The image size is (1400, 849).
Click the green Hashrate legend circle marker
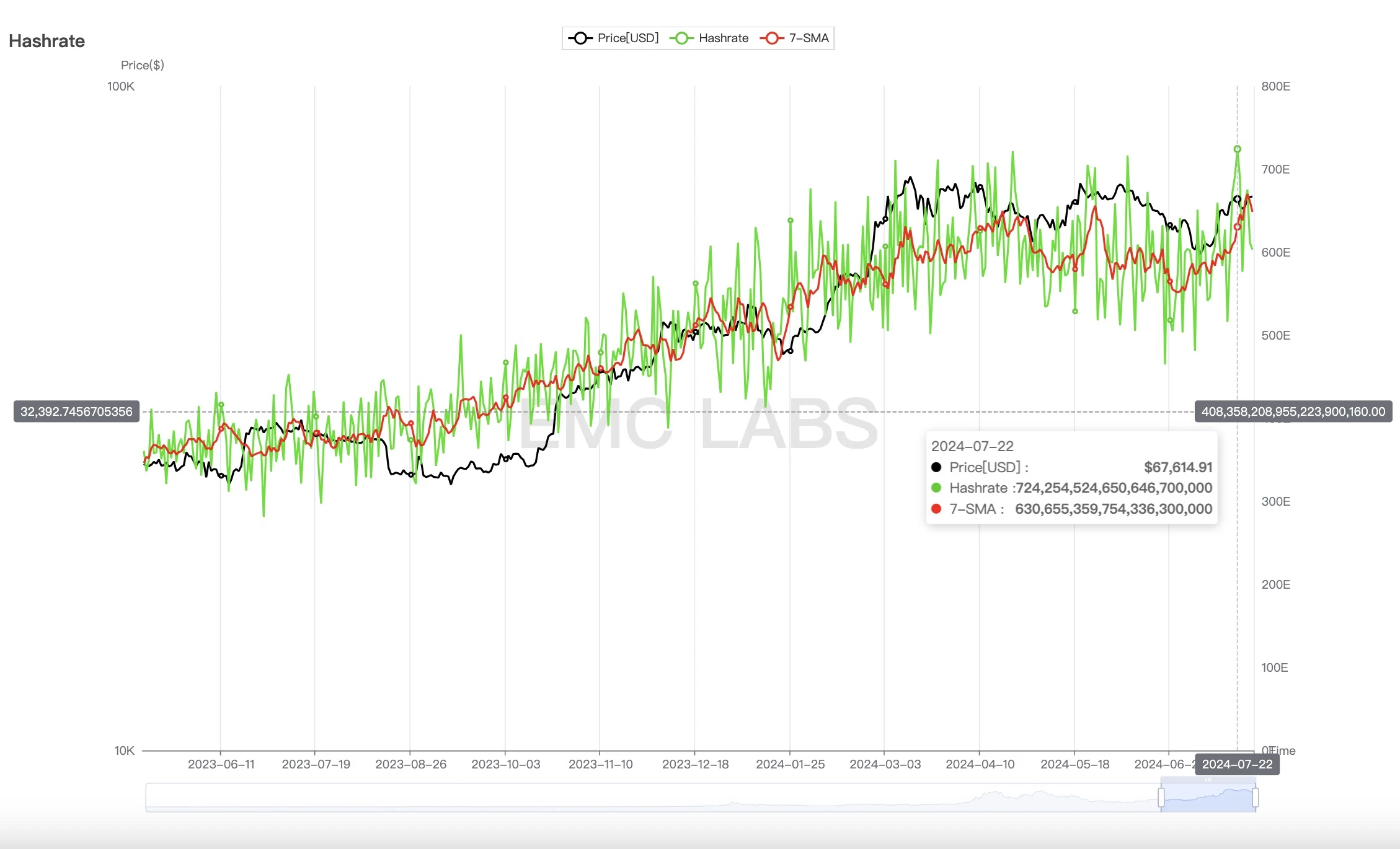[681, 38]
